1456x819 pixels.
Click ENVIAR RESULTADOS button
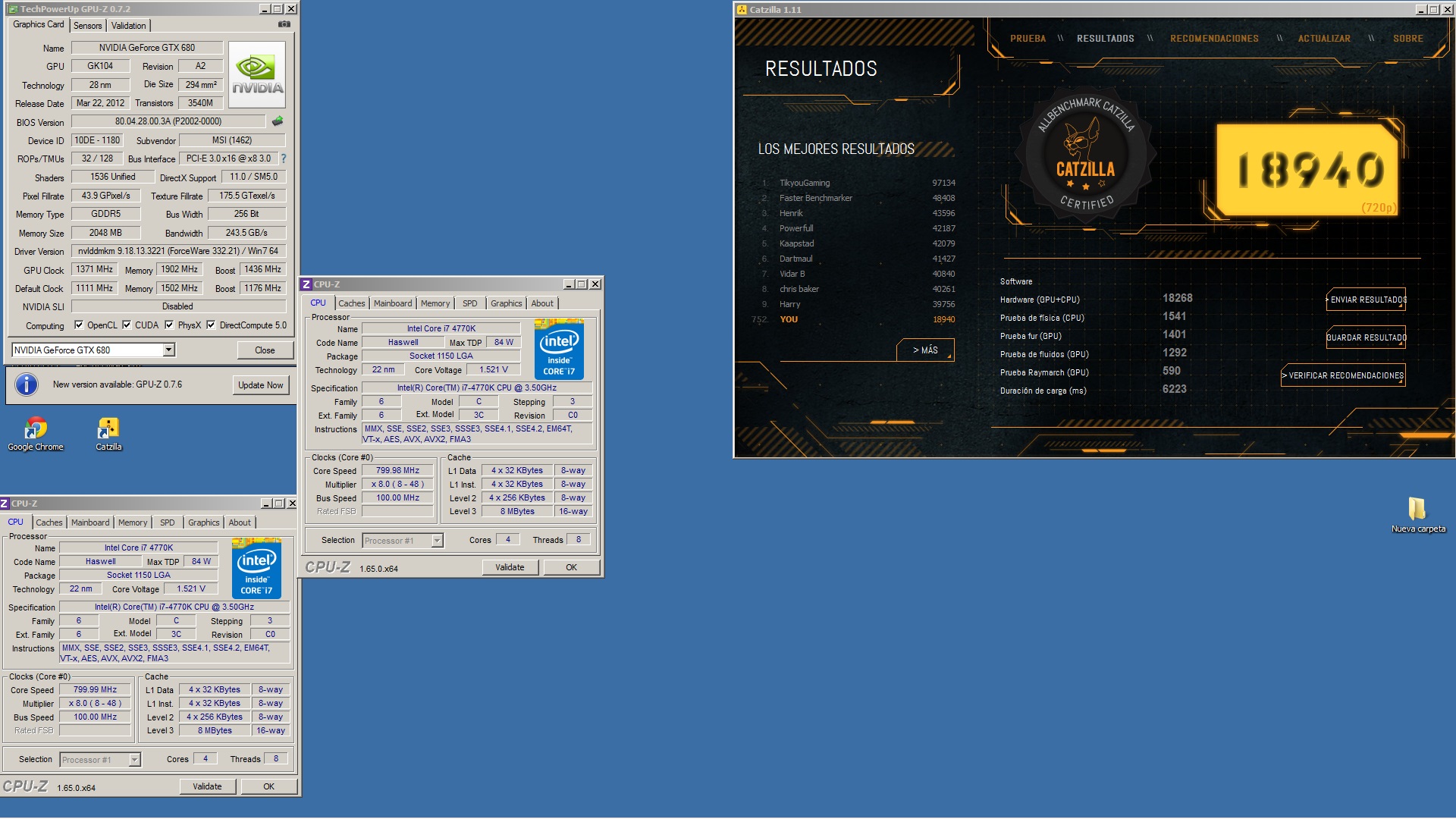click(x=1367, y=300)
